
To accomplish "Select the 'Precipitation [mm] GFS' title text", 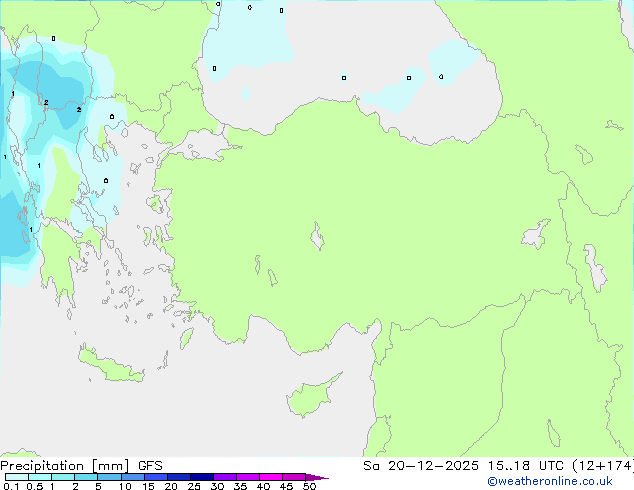I will click(81, 466).
